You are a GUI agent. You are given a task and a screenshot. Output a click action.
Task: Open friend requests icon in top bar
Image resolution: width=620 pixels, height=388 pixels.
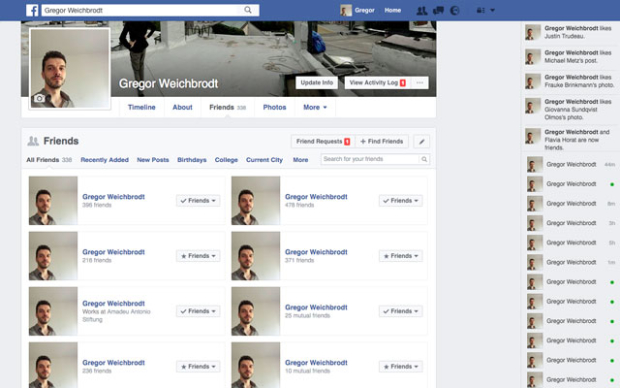pos(422,11)
